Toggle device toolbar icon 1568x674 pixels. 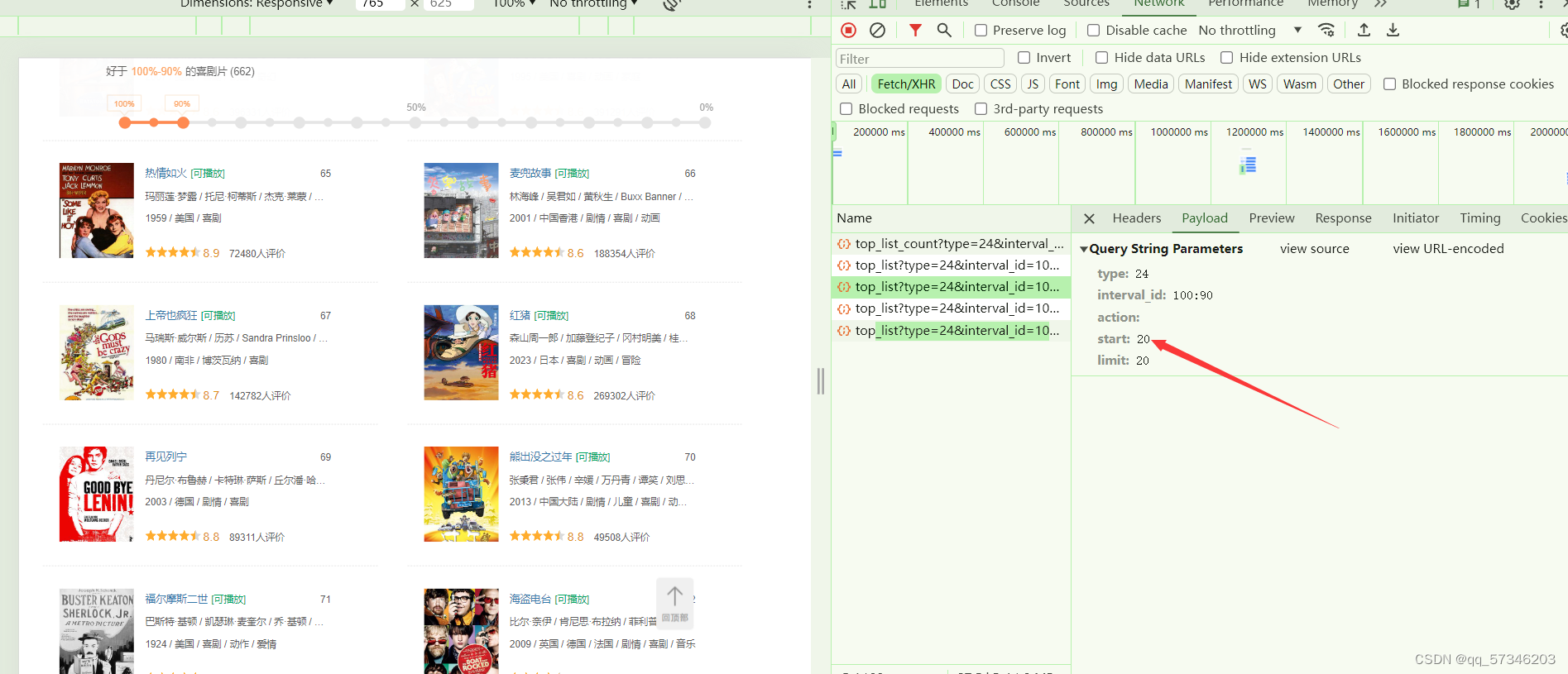(x=878, y=3)
